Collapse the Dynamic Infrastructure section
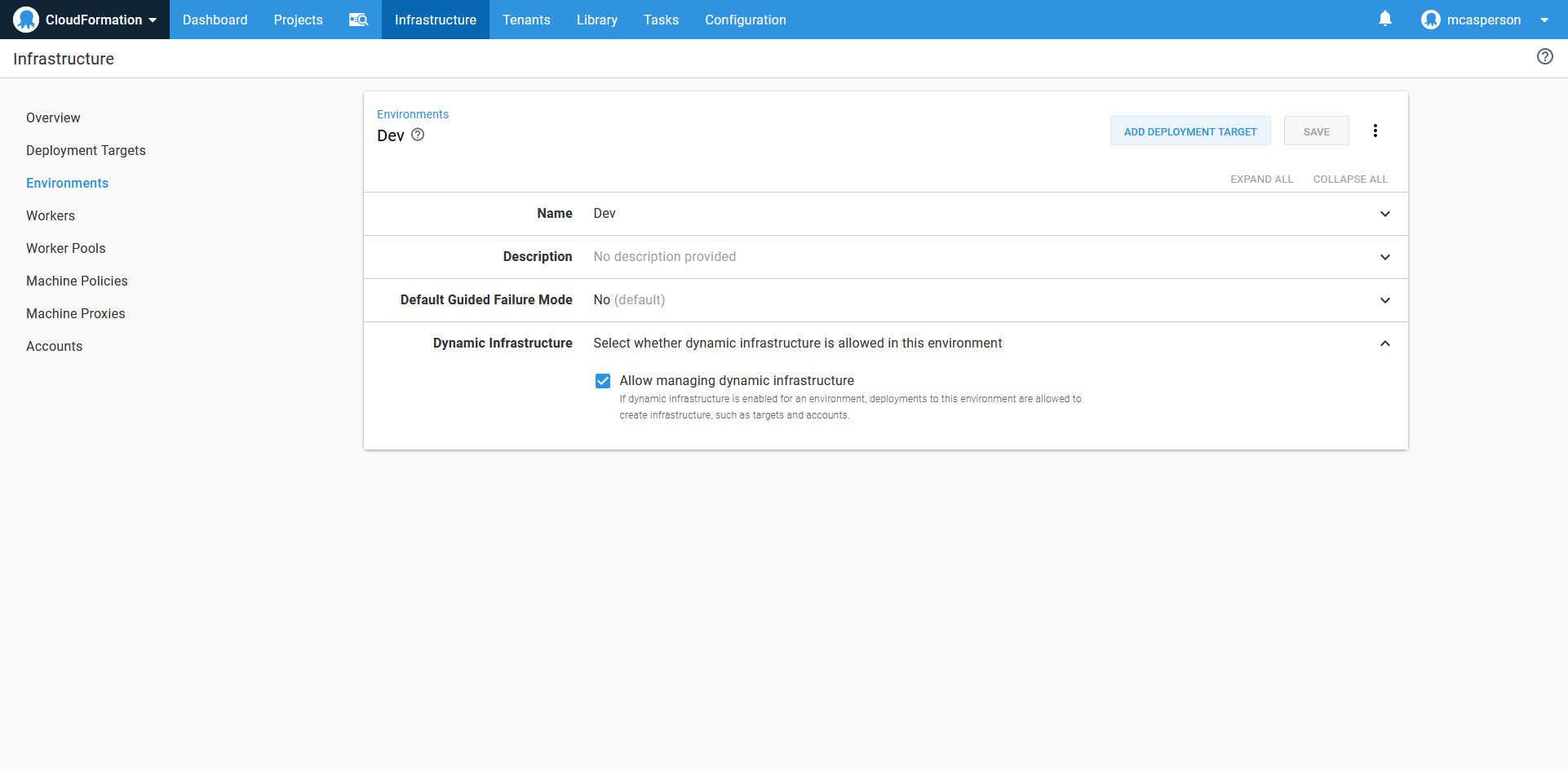The image size is (1568, 771). (x=1384, y=343)
